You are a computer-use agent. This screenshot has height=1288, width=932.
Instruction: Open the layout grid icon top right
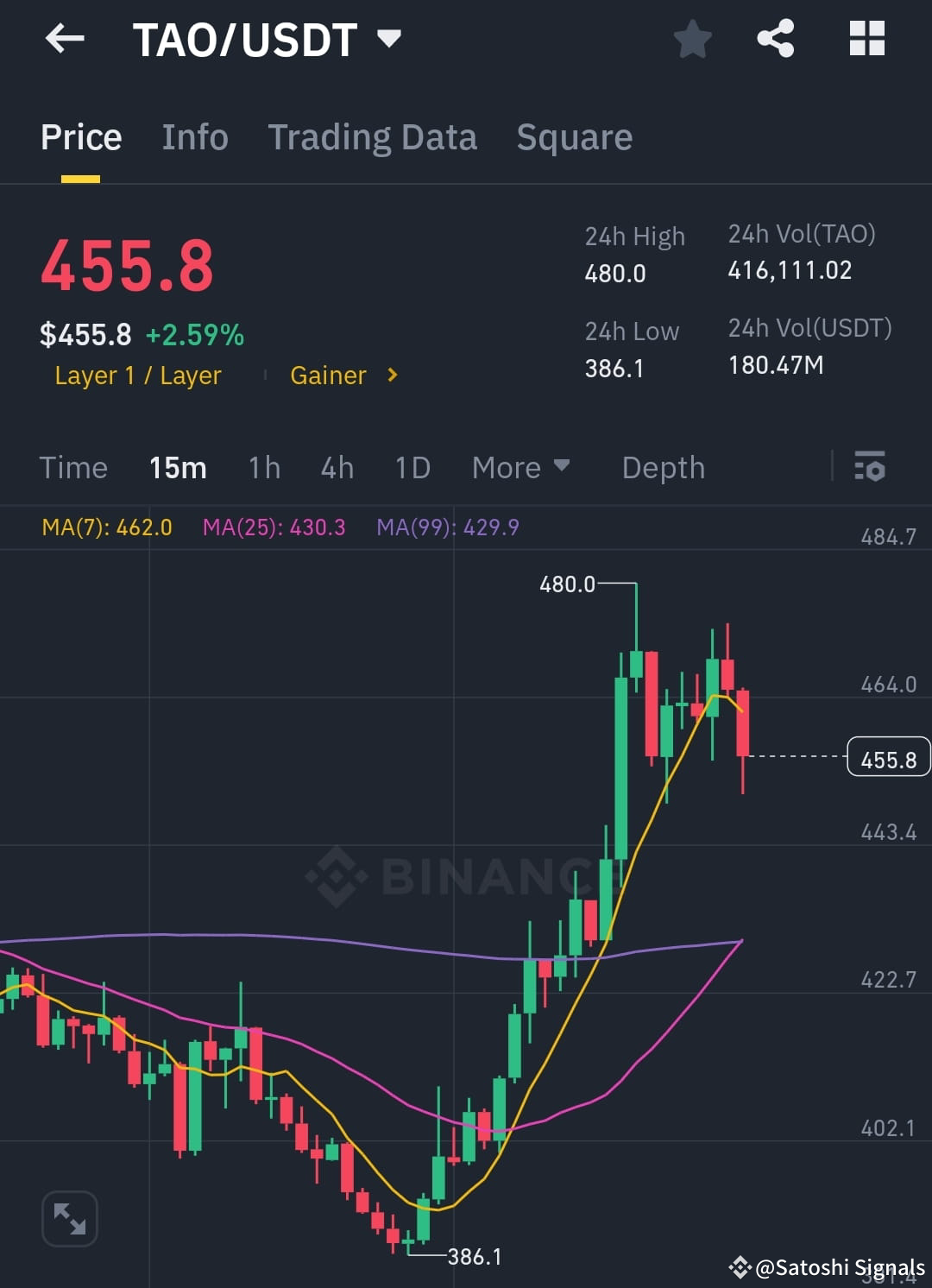coord(866,39)
